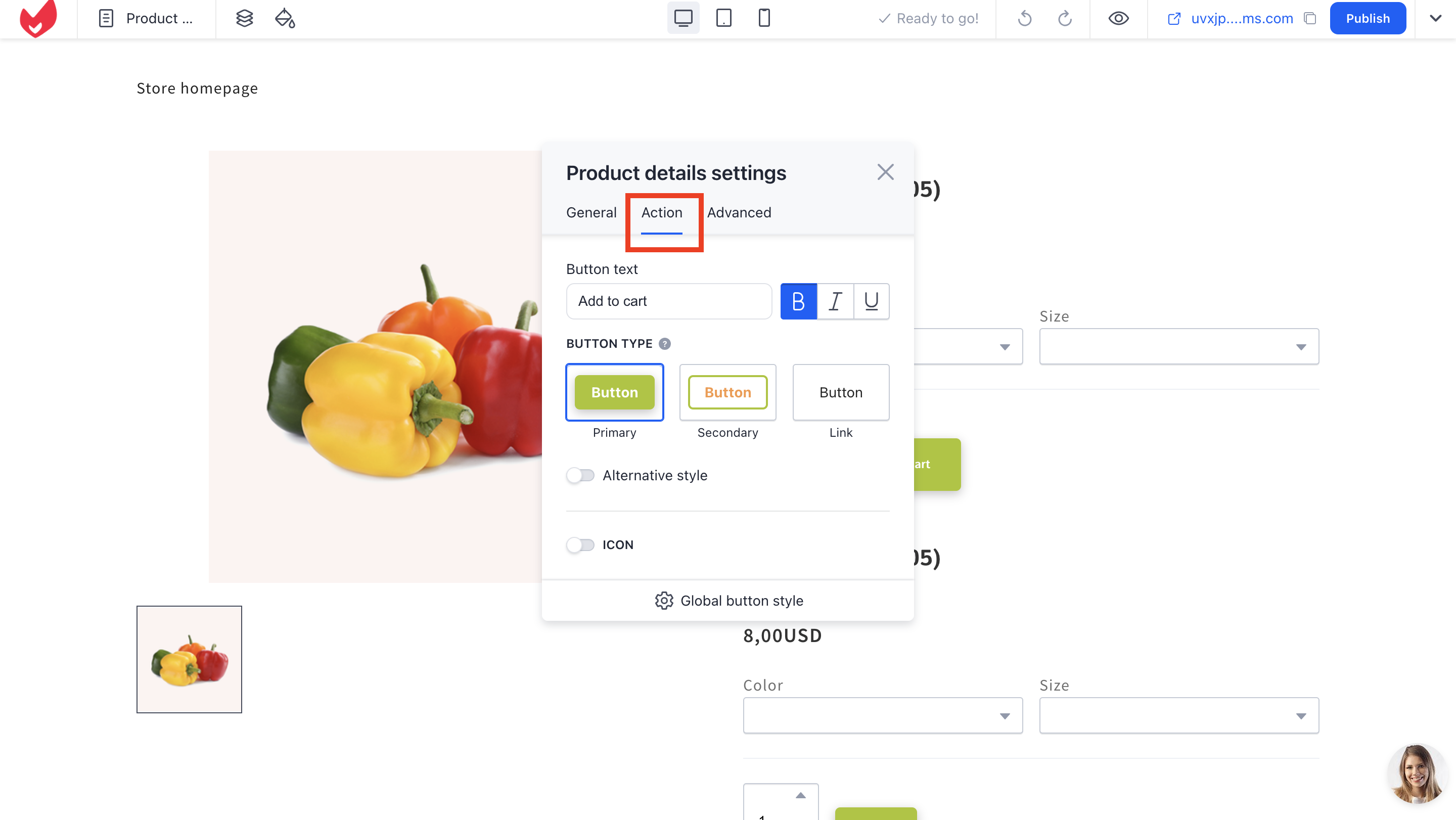This screenshot has width=1456, height=820.
Task: Click the Store homepage text
Action: coord(197,88)
